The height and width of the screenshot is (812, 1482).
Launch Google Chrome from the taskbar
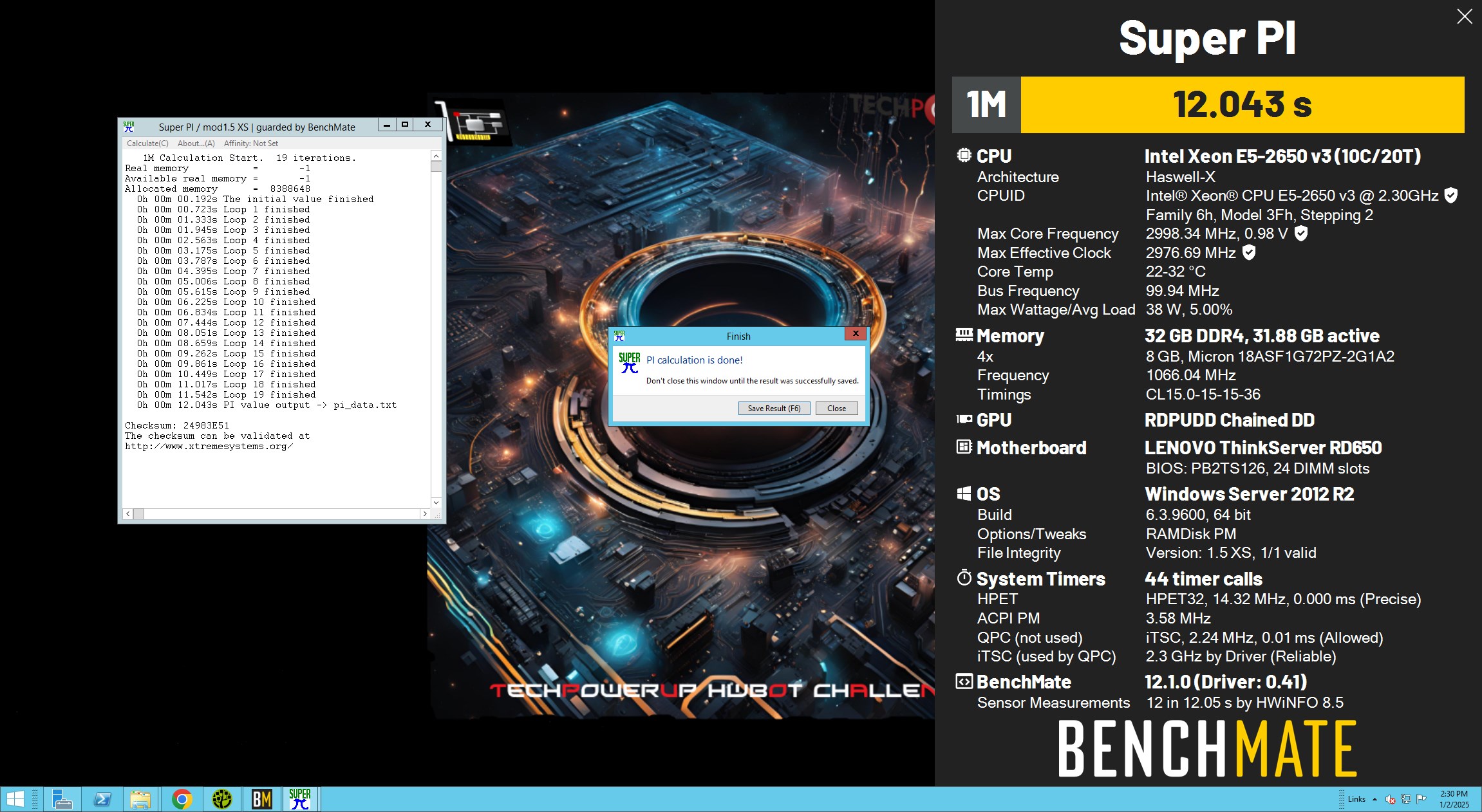(182, 799)
